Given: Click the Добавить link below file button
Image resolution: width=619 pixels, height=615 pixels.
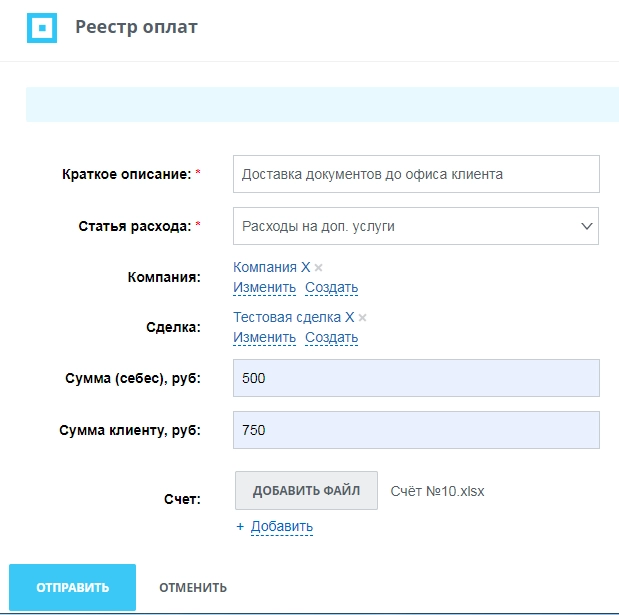Looking at the screenshot, I should click(x=281, y=527).
